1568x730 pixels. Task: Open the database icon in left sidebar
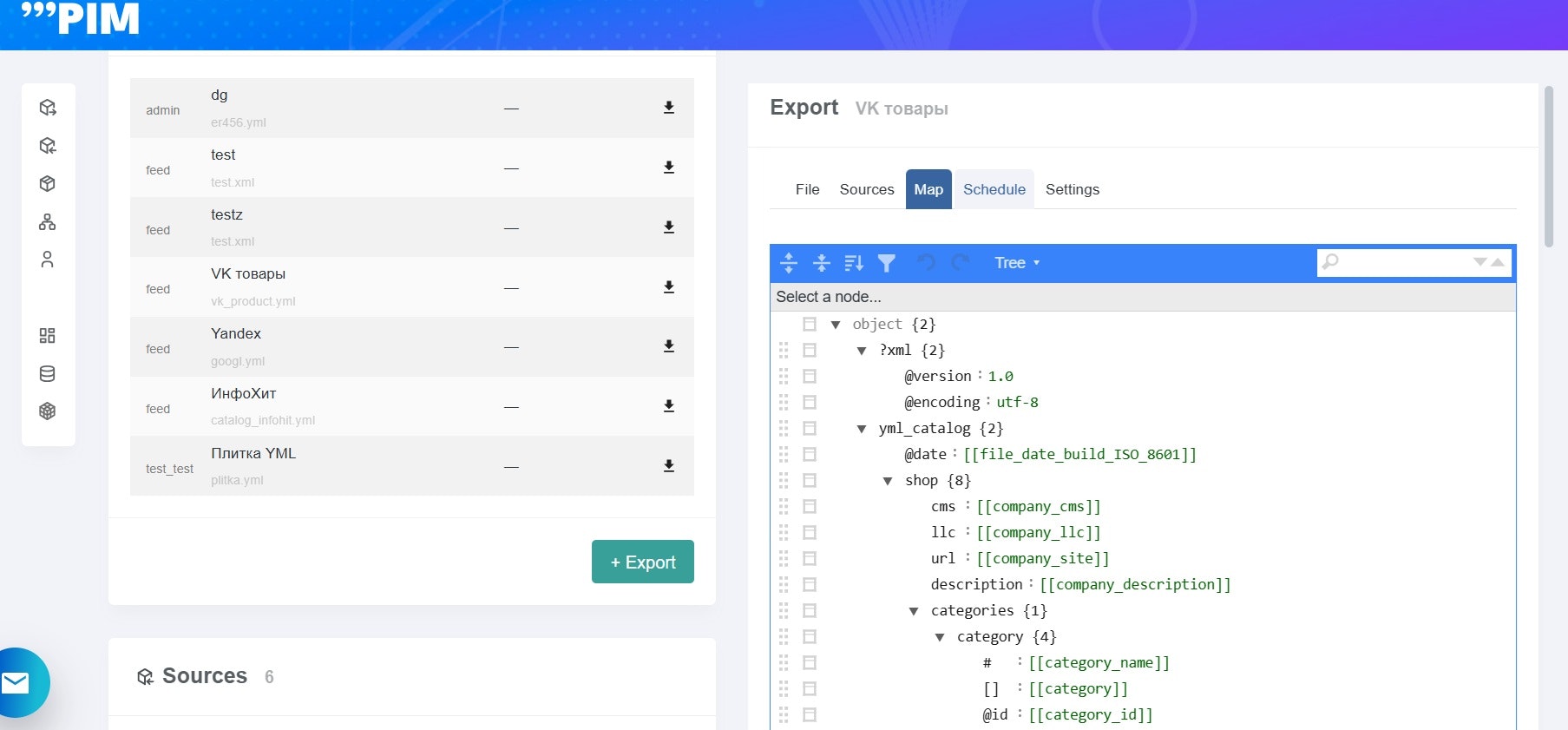pyautogui.click(x=48, y=373)
